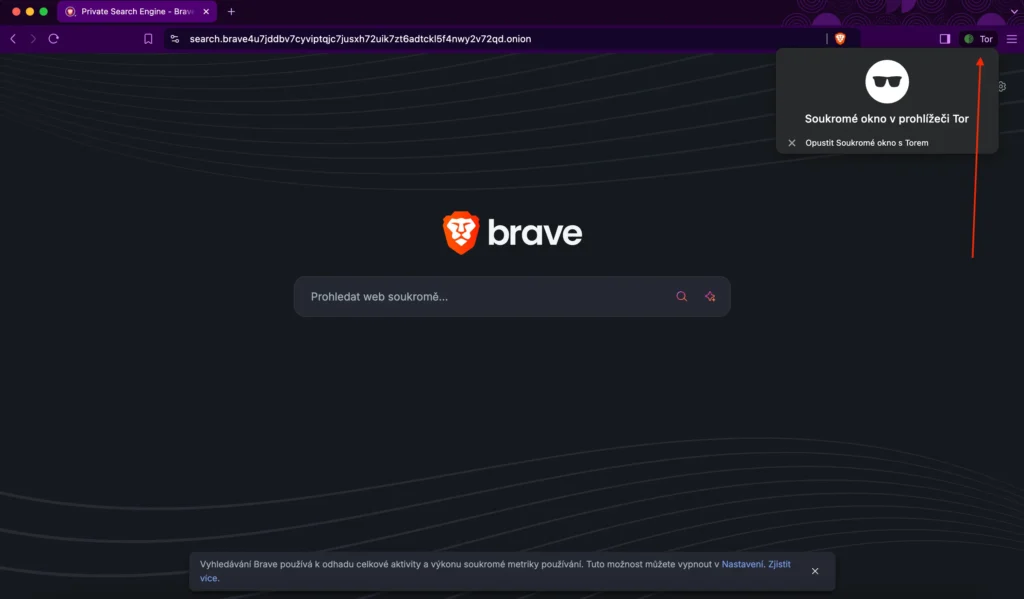Image resolution: width=1024 pixels, height=599 pixels.
Task: Go back to the previous page
Action: pyautogui.click(x=13, y=39)
